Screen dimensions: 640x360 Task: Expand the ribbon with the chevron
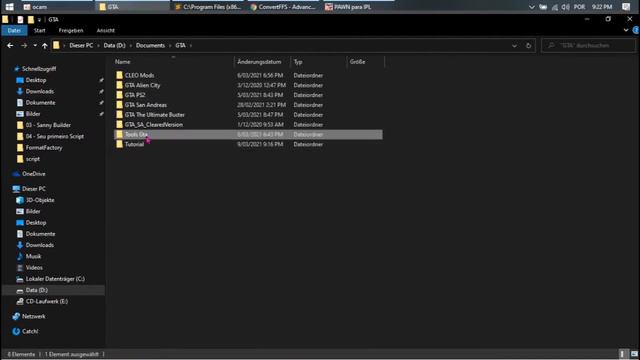pos(626,30)
